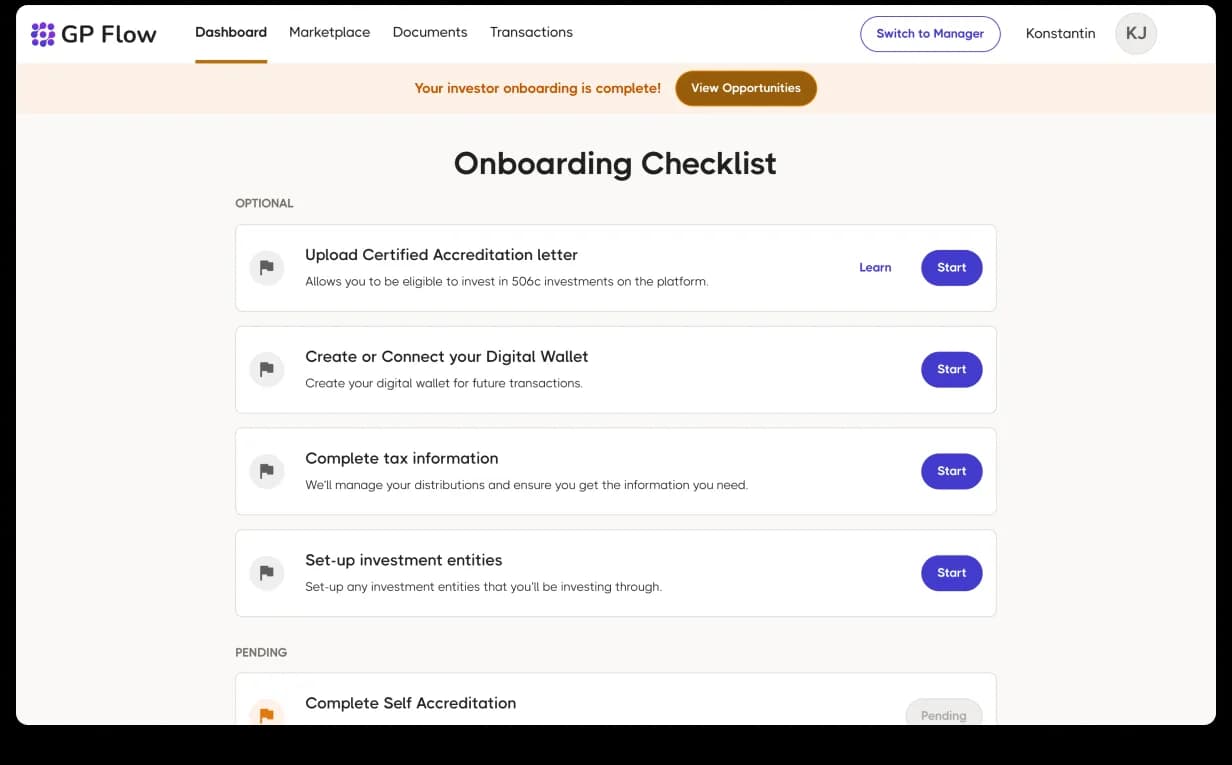Screen dimensions: 1232x765
Task: Click 'Create or Connect your Digital Wallet' title
Action: click(x=447, y=357)
